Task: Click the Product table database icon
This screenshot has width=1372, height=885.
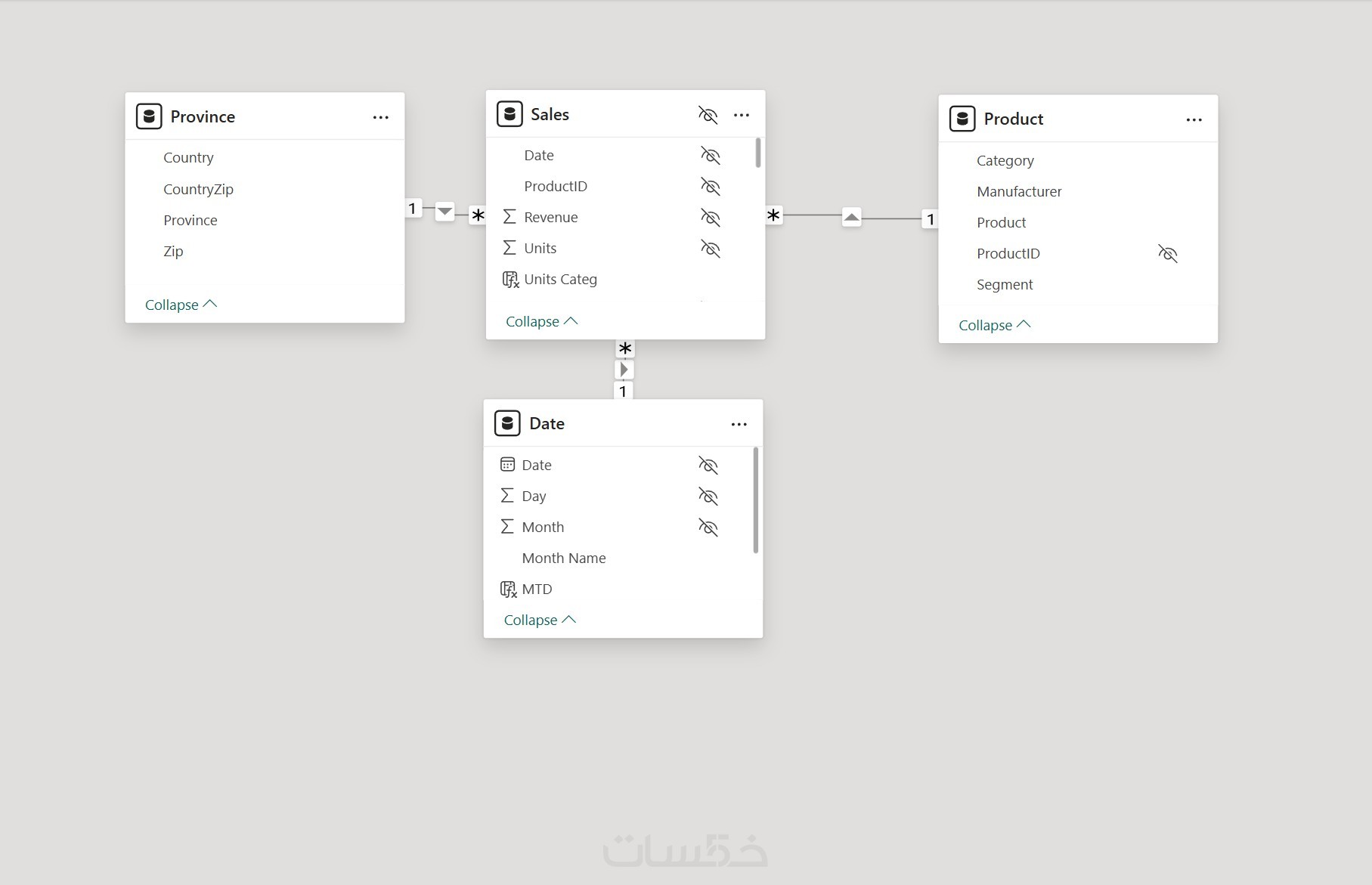Action: pos(962,119)
